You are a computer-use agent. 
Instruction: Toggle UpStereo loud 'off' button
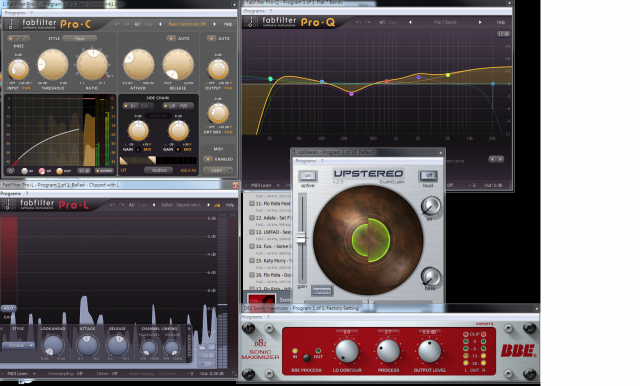pyautogui.click(x=428, y=175)
